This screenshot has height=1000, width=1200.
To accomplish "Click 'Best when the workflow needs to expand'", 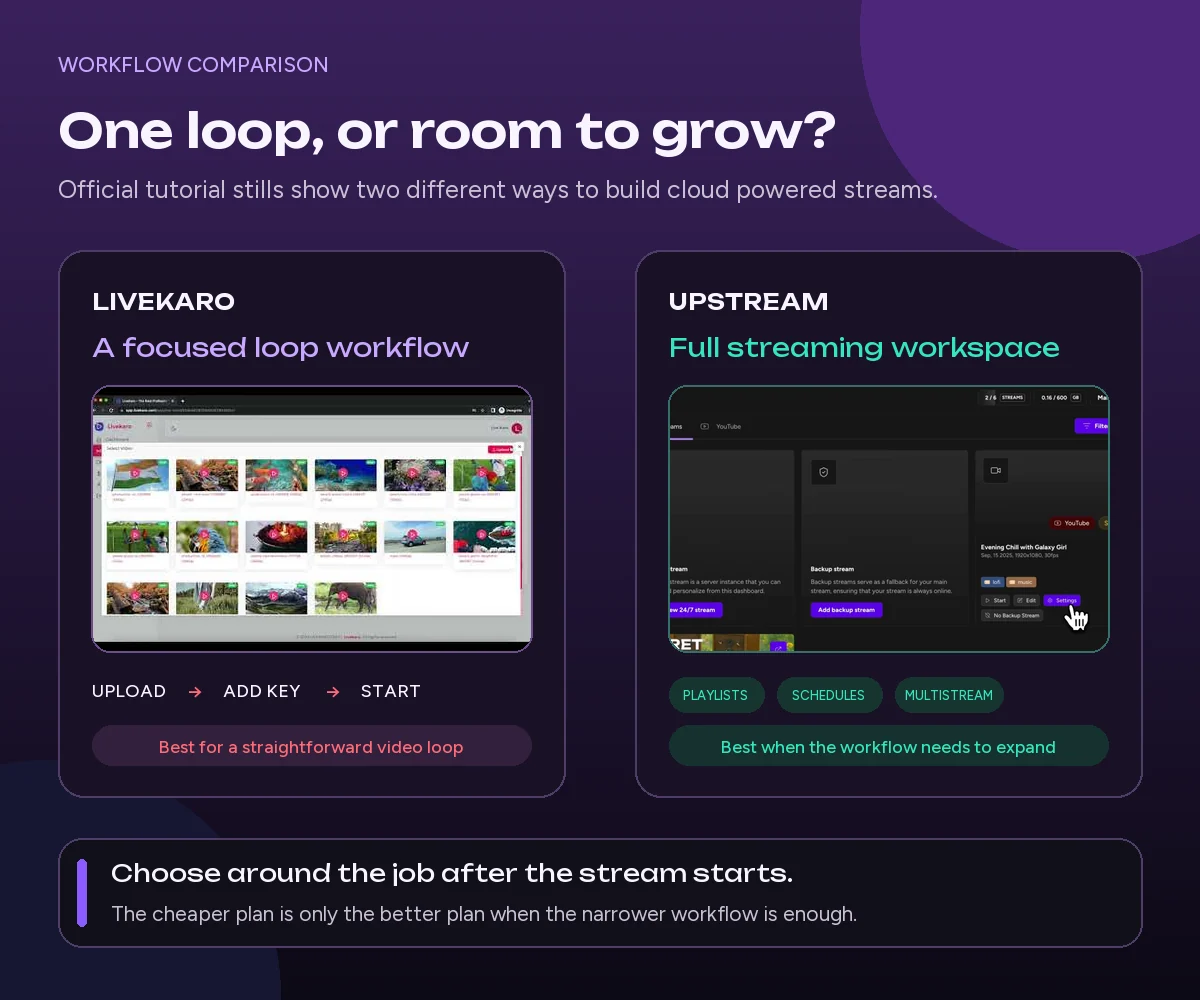I will click(x=888, y=747).
